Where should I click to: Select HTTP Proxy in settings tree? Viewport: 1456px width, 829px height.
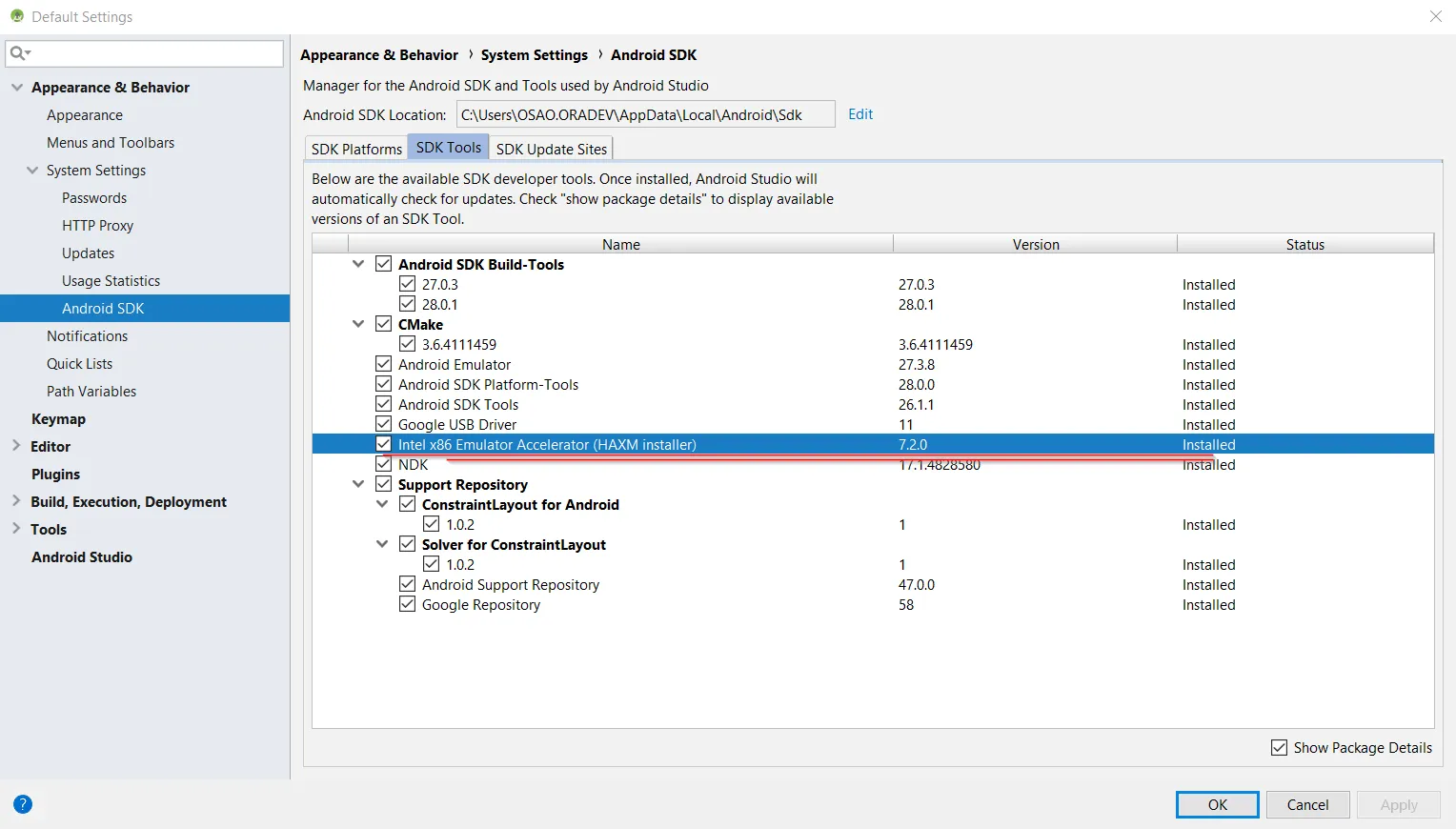[97, 226]
